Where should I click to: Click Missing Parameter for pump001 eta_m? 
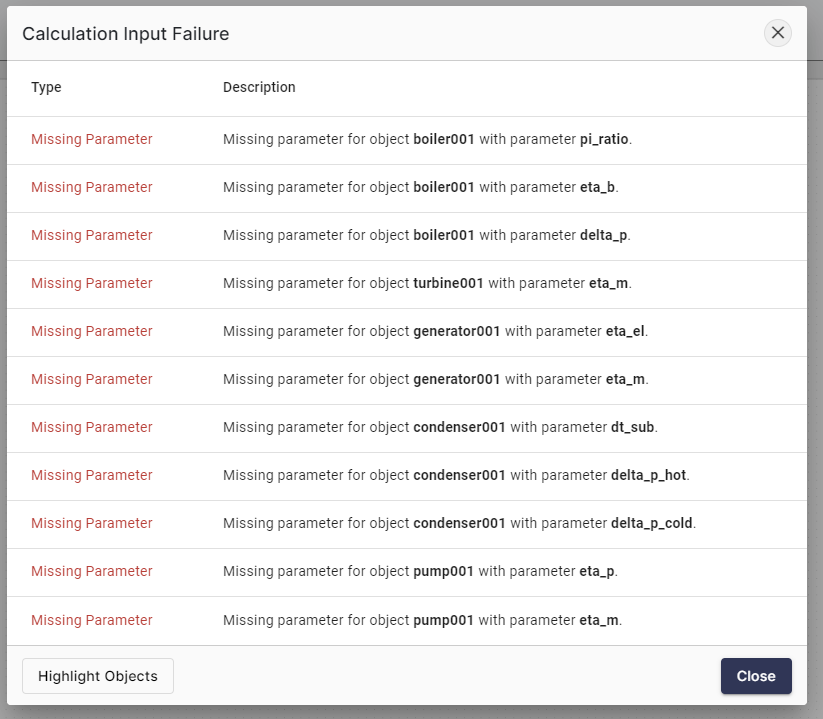tap(92, 620)
